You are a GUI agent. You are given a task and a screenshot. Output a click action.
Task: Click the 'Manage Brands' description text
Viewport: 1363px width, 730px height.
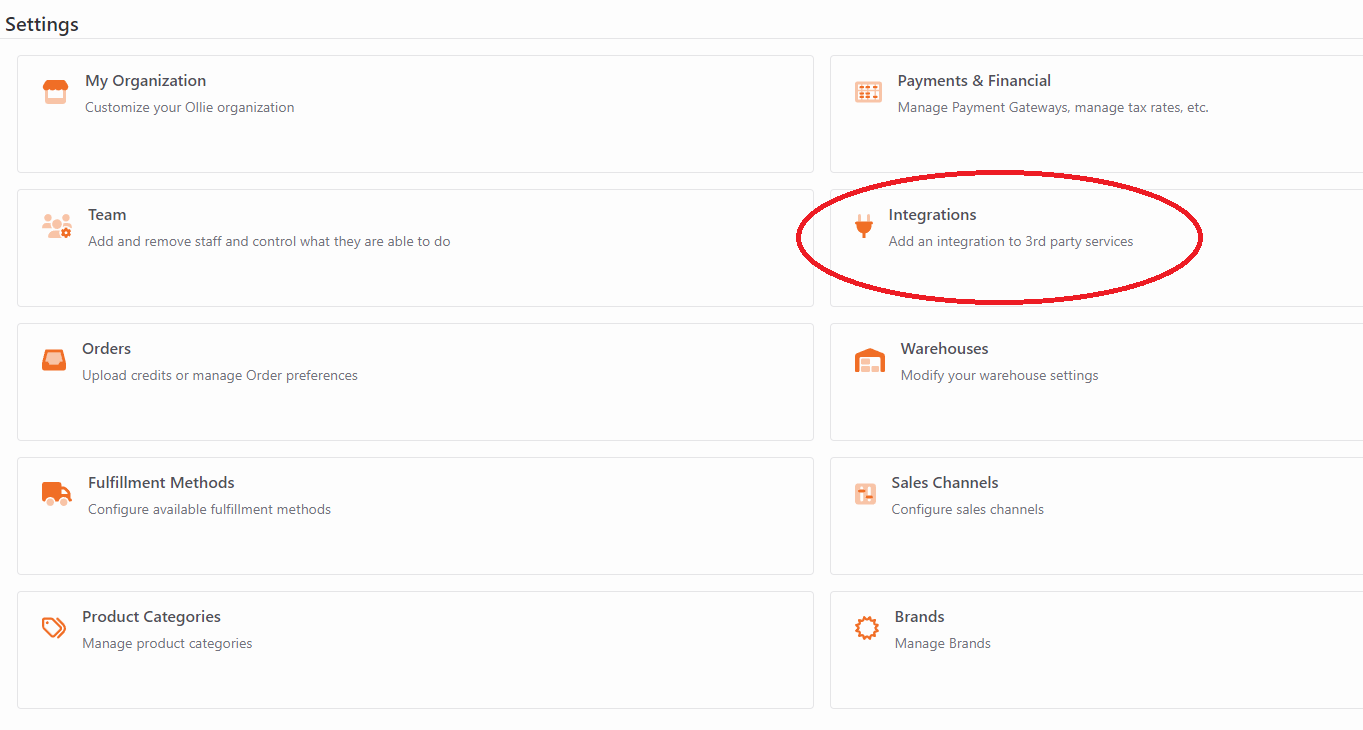click(x=943, y=643)
